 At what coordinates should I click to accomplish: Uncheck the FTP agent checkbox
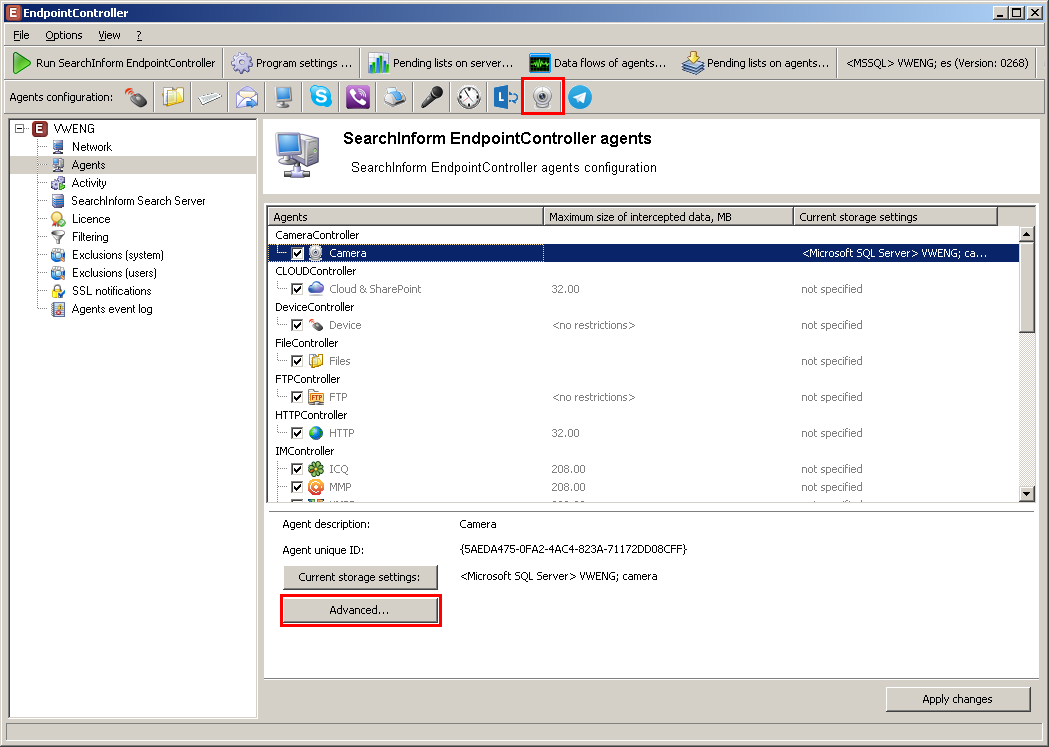[297, 397]
